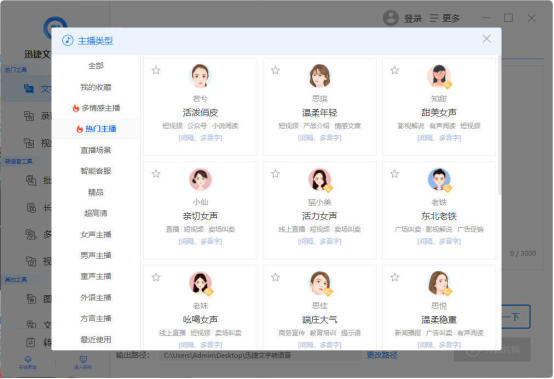Click the 温柔稳重 voice title
Screen dimensions: 554x379
[x=439, y=320]
